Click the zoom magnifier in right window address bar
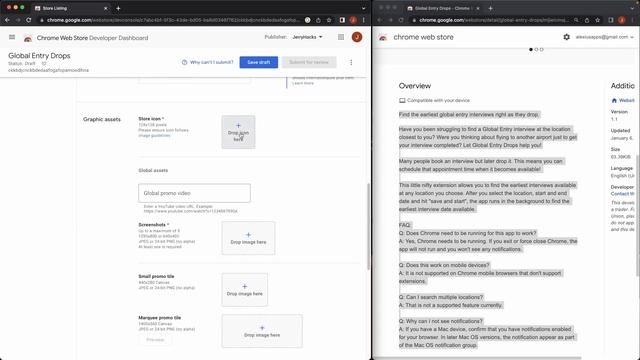 tap(576, 20)
